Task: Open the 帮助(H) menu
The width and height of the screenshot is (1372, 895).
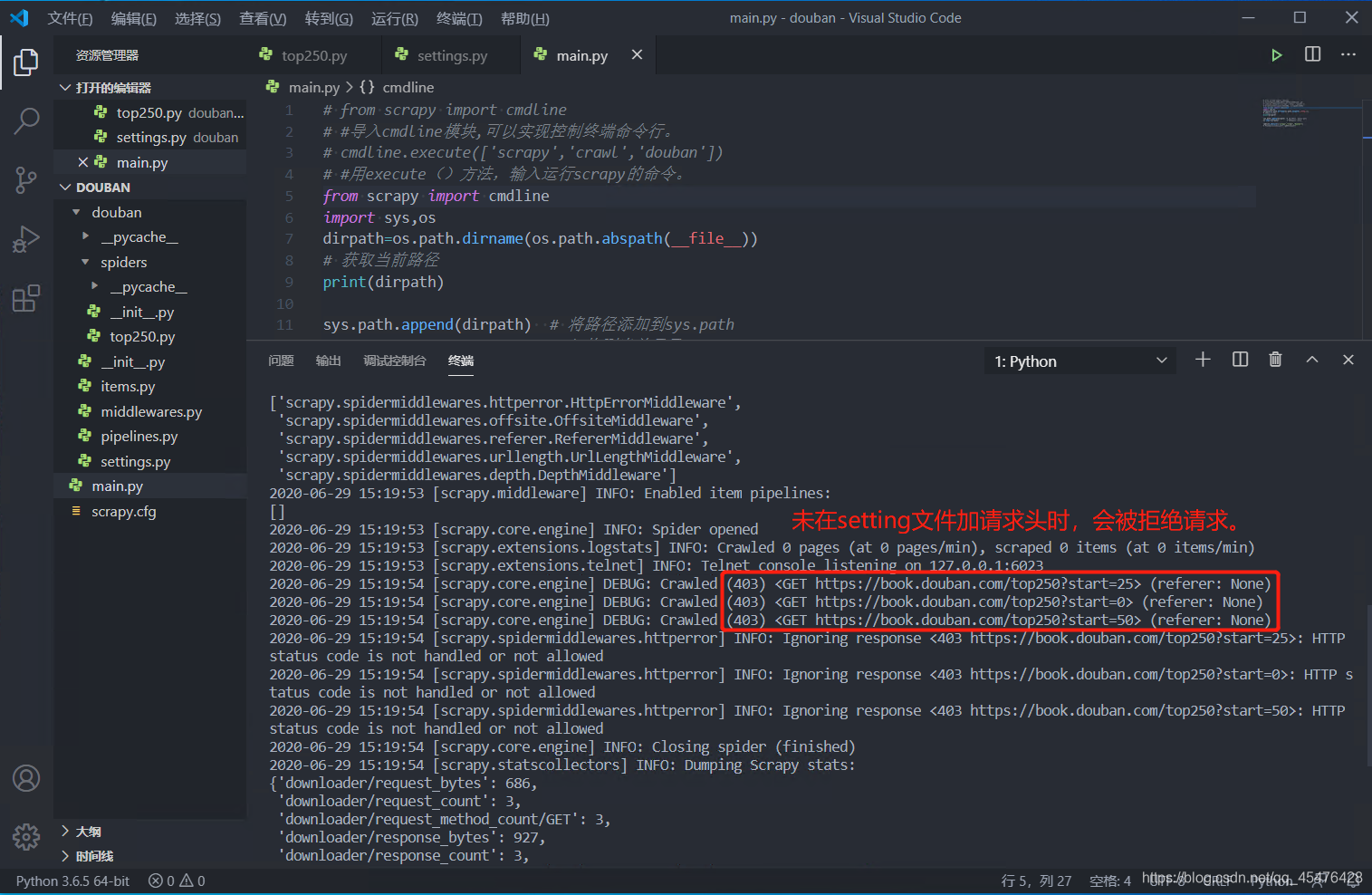Action: (x=525, y=18)
